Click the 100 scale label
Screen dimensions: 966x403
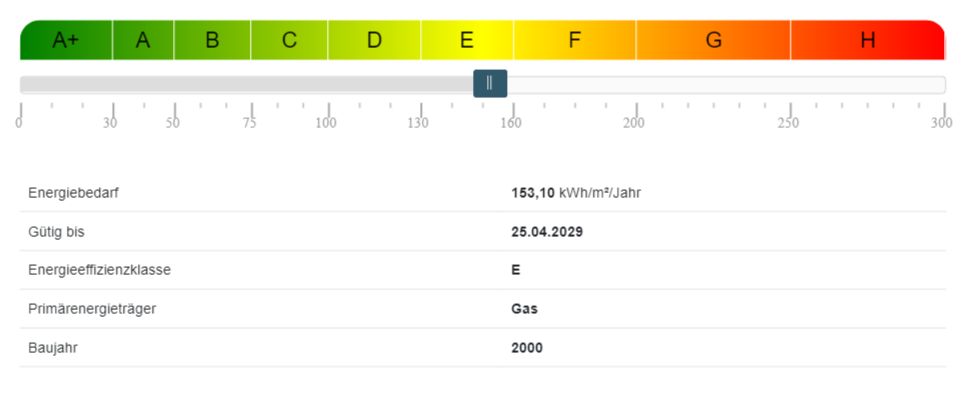[x=327, y=123]
